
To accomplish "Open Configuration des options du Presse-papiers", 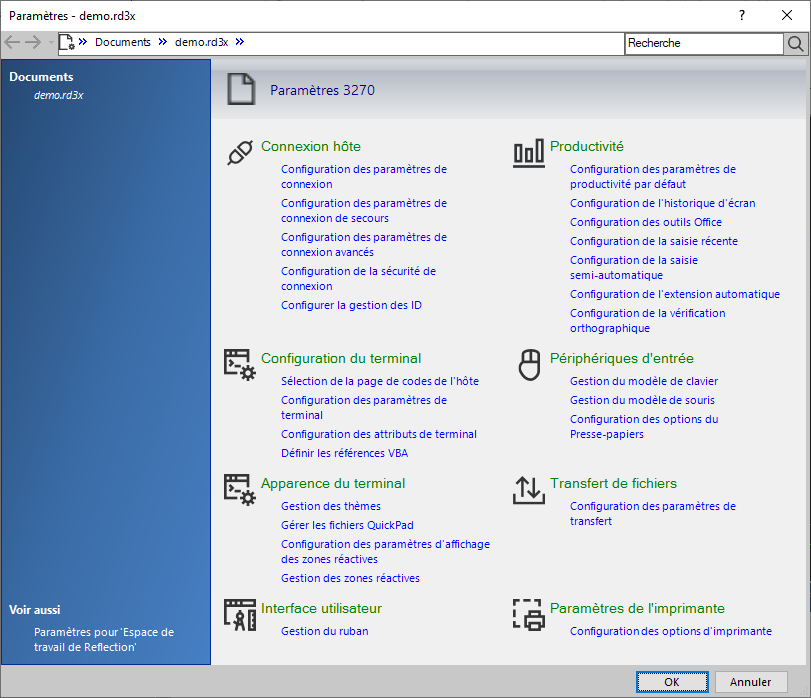I will (x=644, y=427).
